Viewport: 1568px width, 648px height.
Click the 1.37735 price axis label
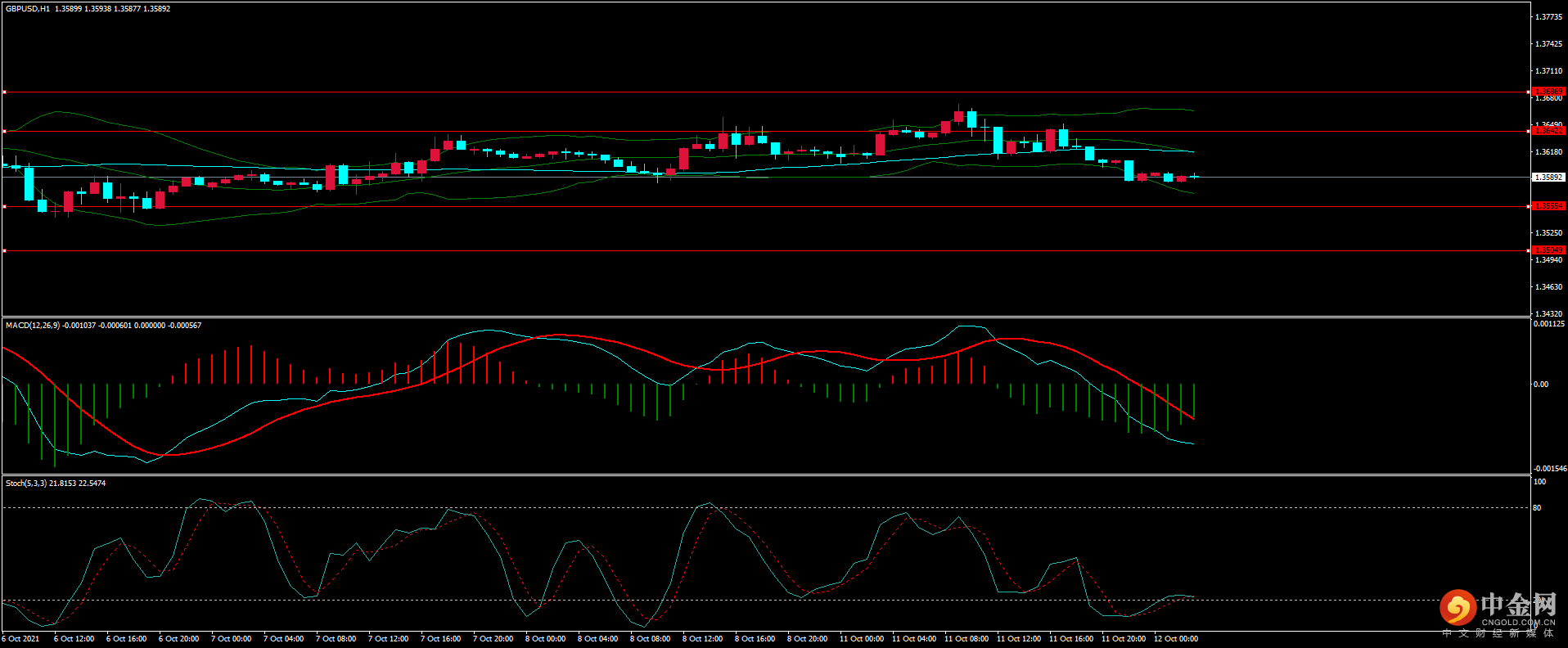click(1548, 17)
